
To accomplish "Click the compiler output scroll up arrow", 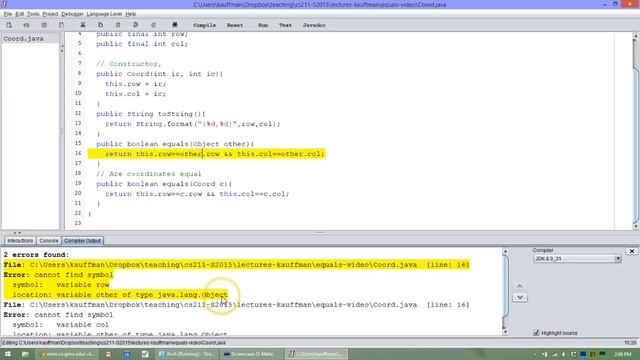I will (505, 251).
